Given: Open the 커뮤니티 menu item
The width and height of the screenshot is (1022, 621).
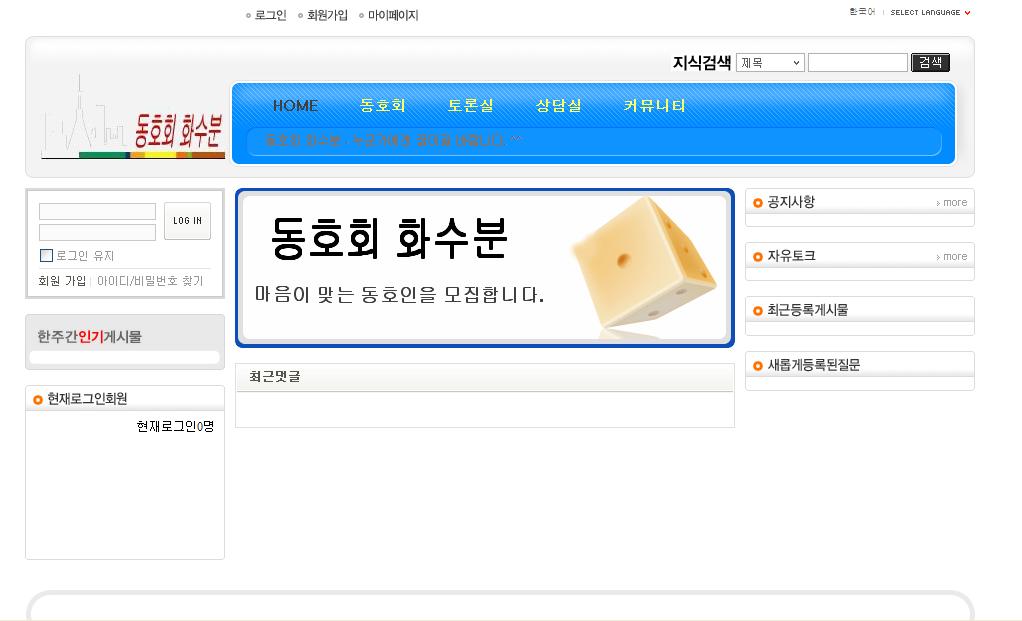Looking at the screenshot, I should [654, 106].
